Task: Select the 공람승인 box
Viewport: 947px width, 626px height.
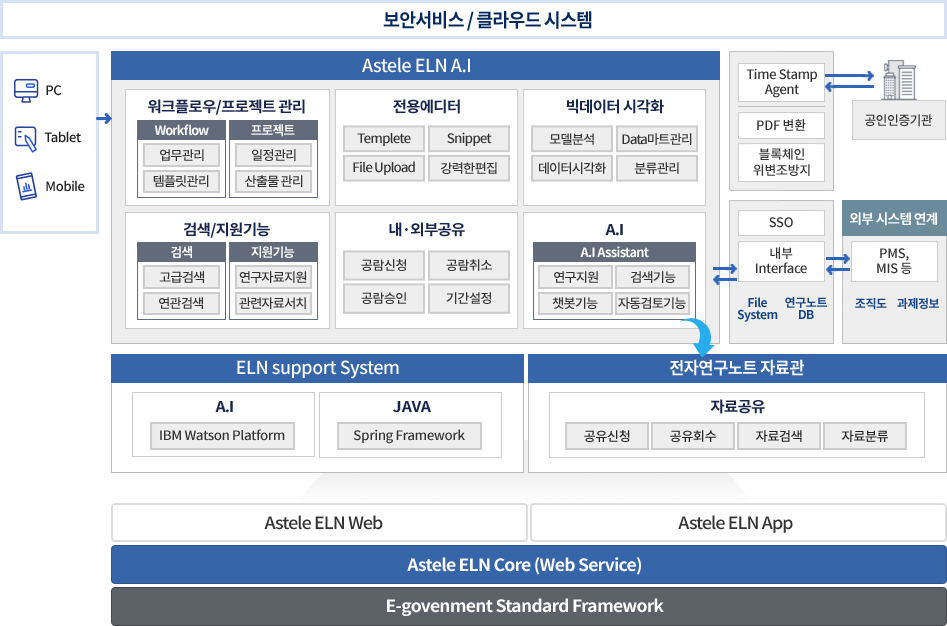Action: 384,298
